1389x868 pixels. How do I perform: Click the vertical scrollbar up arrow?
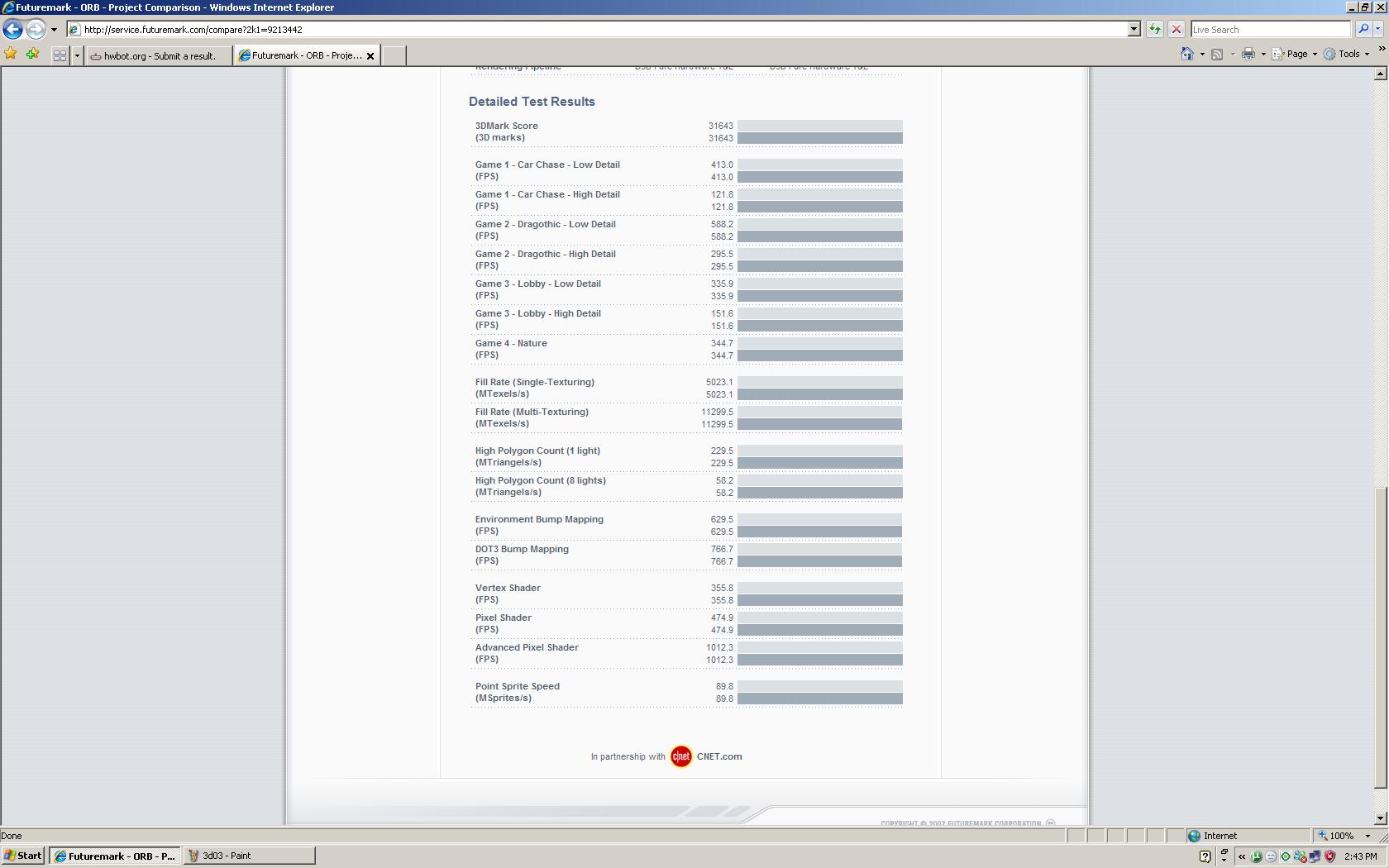tap(1380, 74)
